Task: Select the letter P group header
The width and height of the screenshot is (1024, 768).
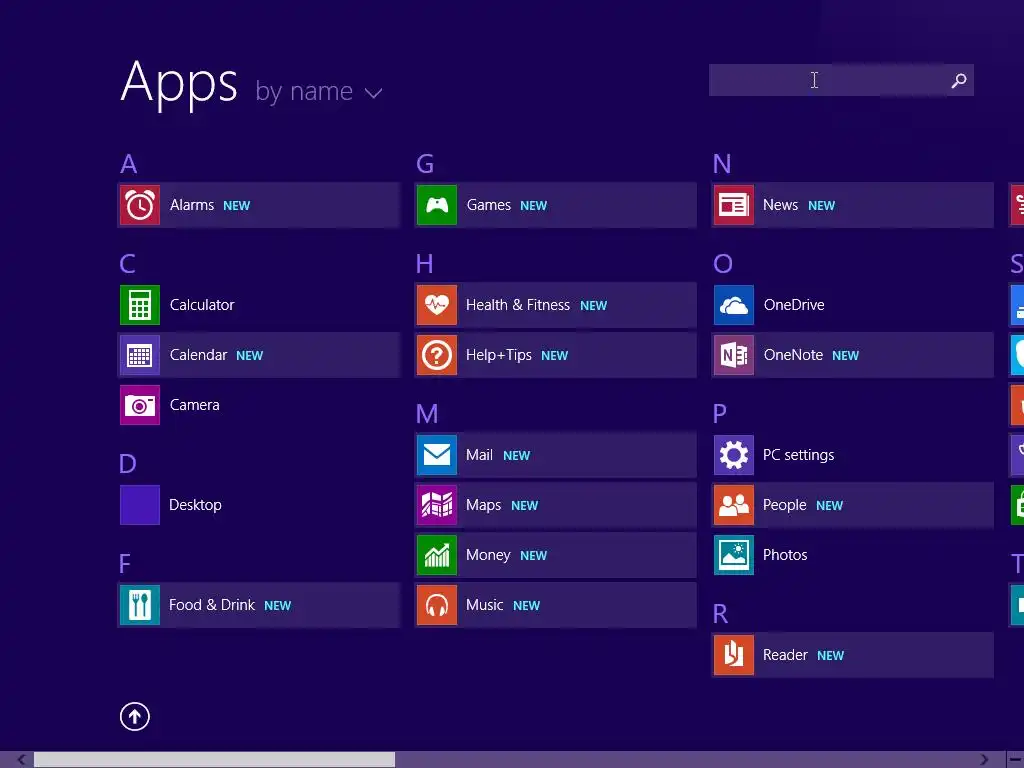Action: 720,414
